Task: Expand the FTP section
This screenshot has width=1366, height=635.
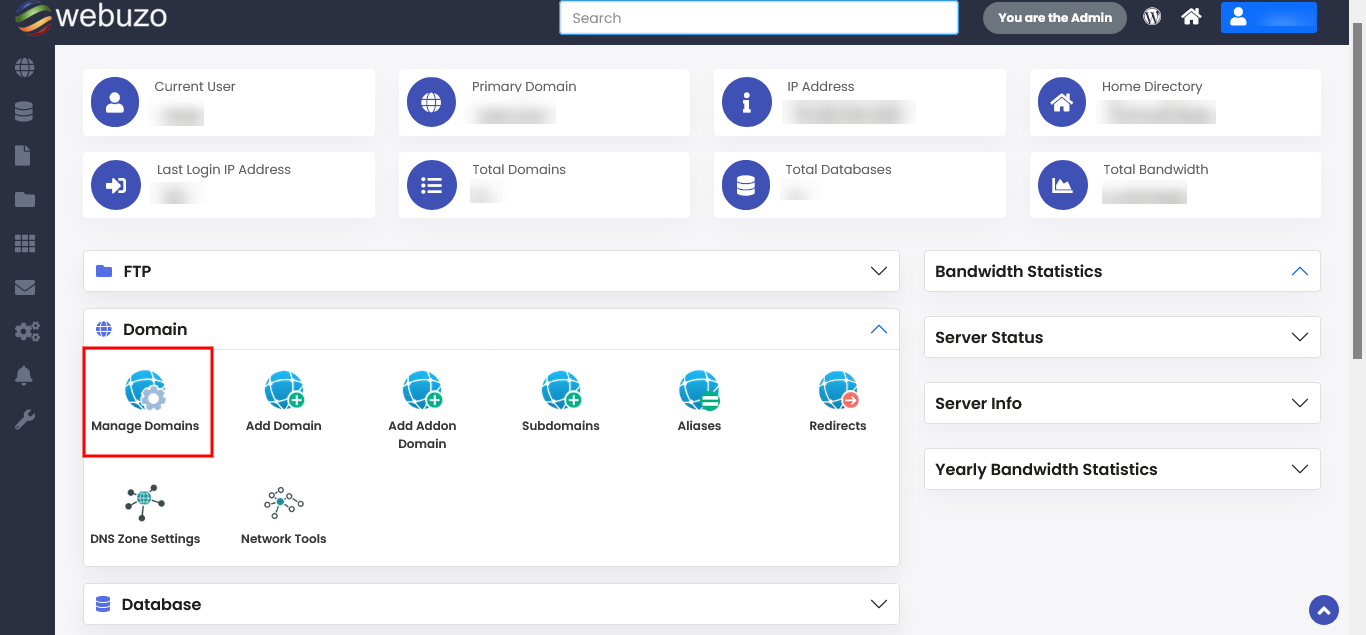Action: (x=879, y=271)
